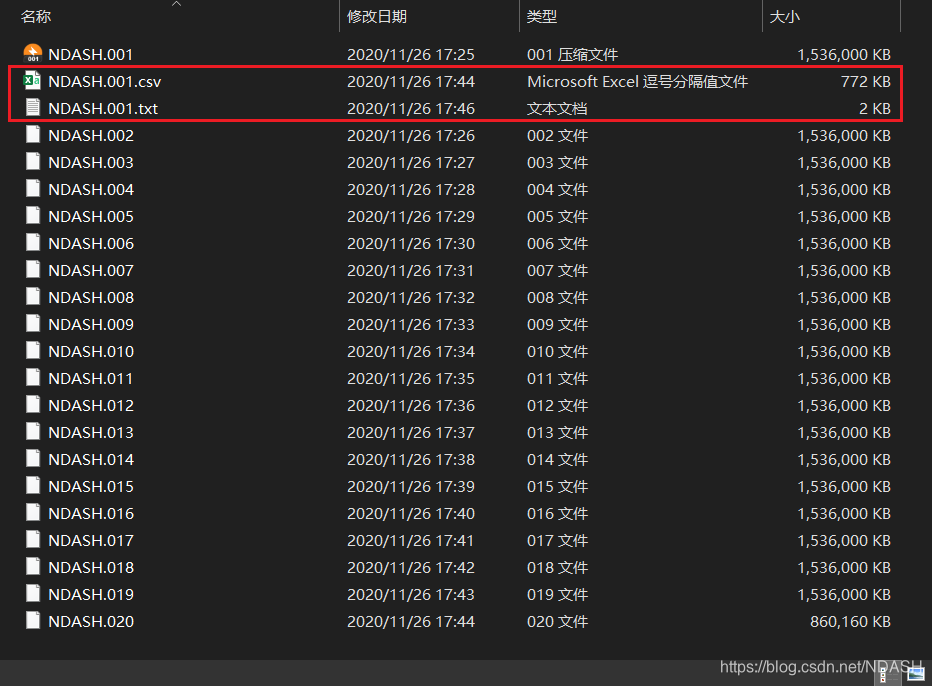Click the NDASH.001 archive file icon
Screen dimensions: 932x686
pyautogui.click(x=33, y=54)
